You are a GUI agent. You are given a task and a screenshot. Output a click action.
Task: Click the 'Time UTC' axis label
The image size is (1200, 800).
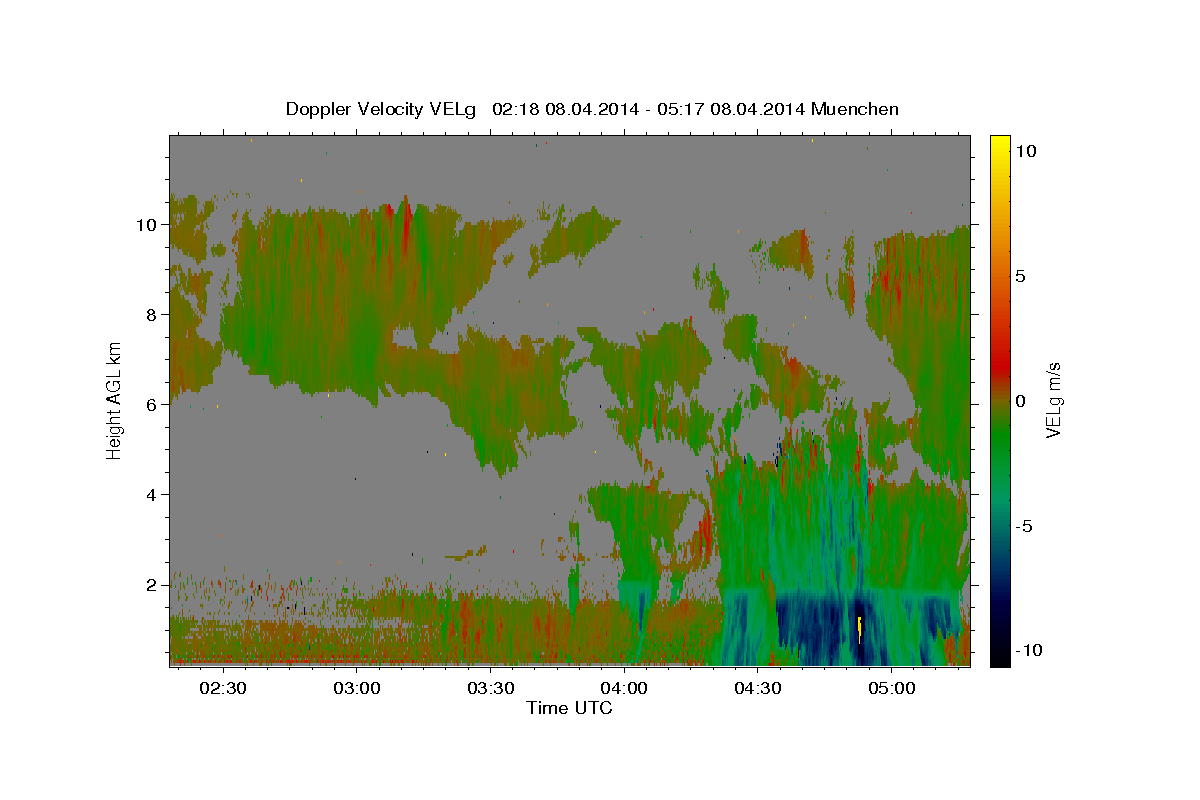(569, 708)
